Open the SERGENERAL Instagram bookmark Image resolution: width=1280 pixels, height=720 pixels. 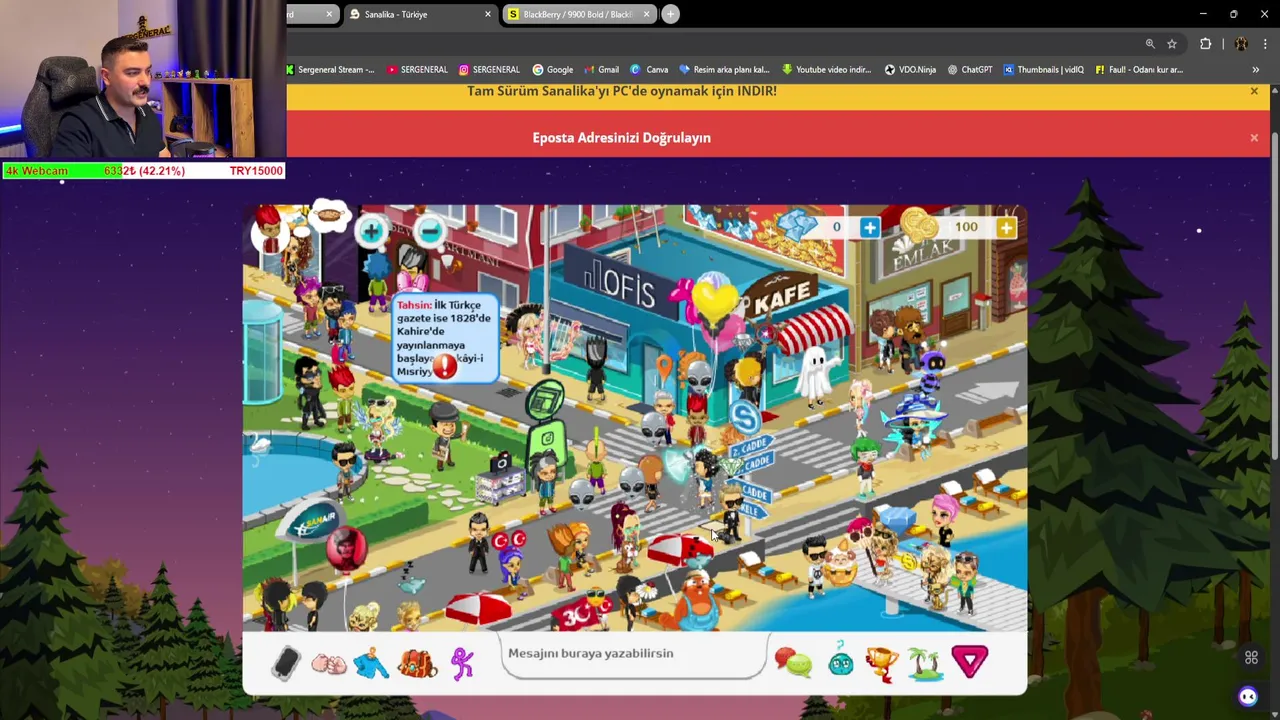coord(489,70)
